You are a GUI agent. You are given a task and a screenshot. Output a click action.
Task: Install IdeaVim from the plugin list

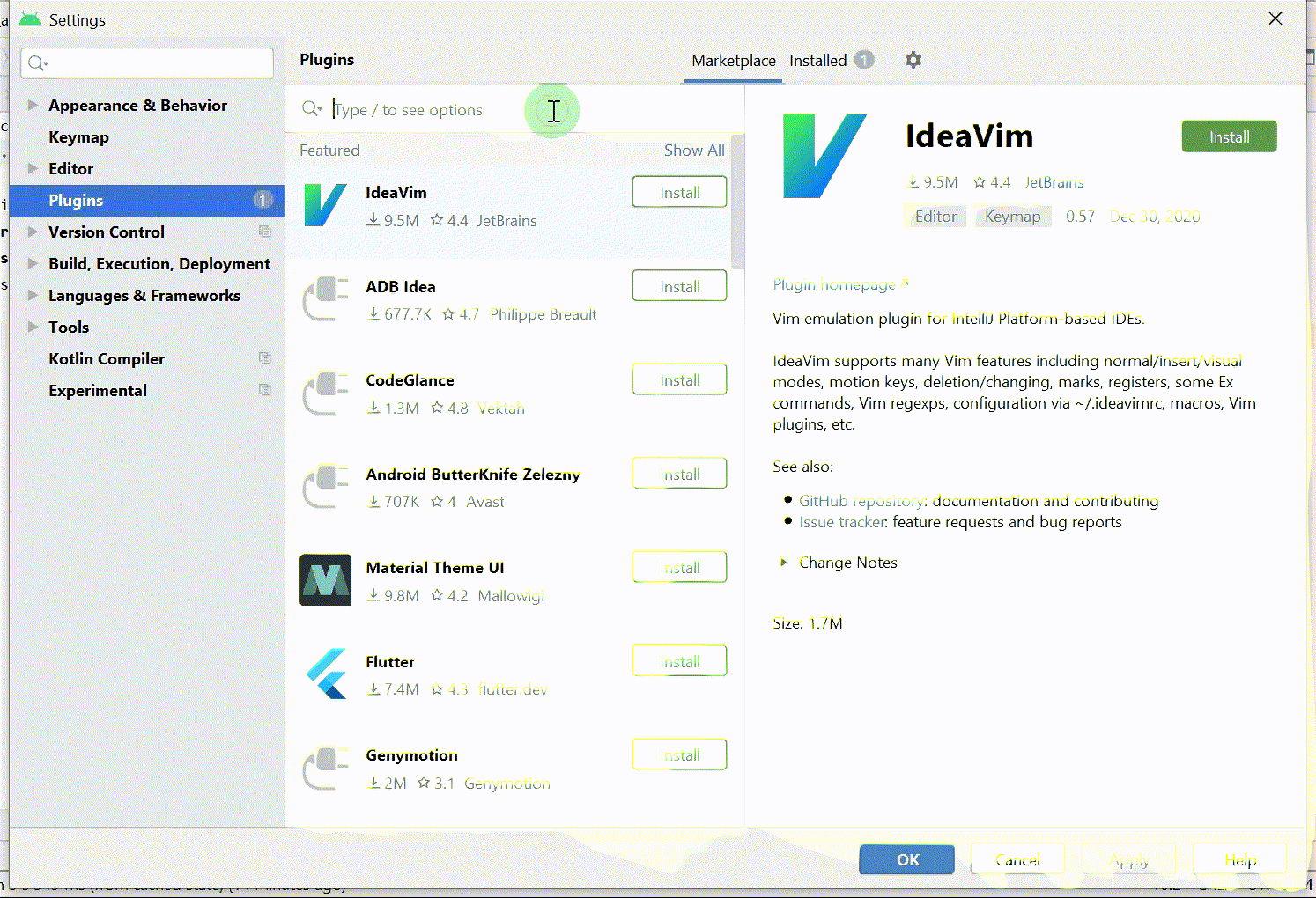(679, 192)
